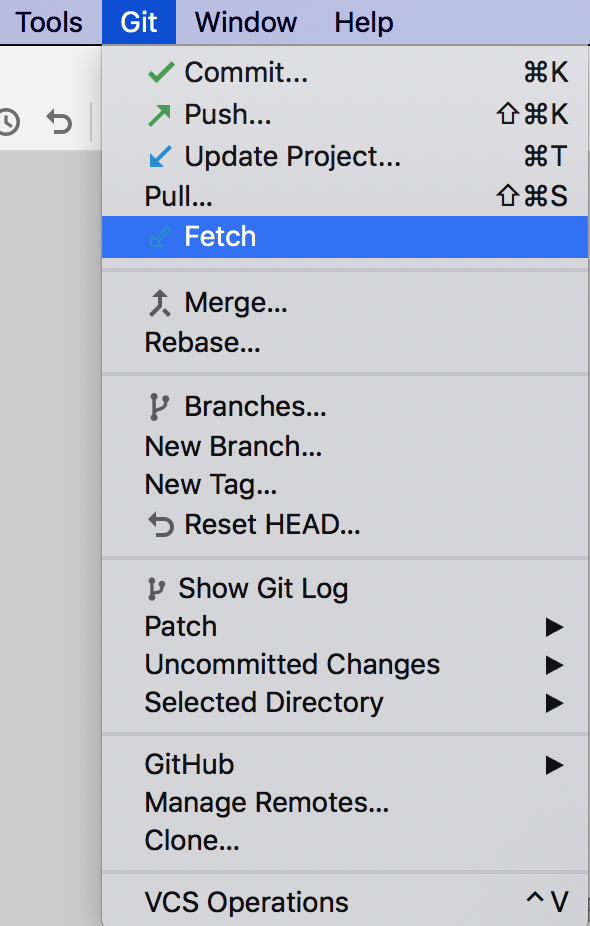Open the Uncommitted Changes submenu

click(x=292, y=664)
